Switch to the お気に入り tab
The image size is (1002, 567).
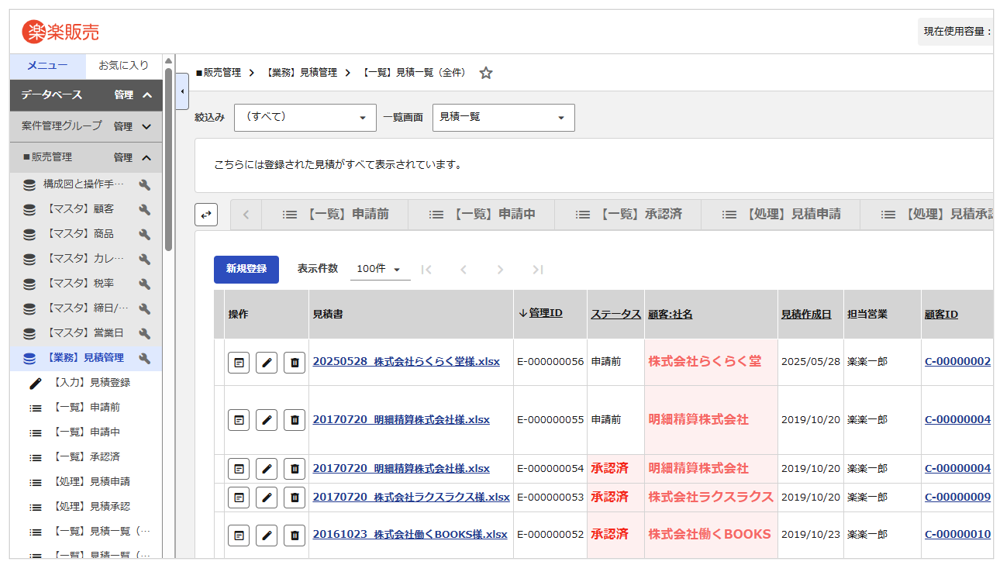(123, 66)
